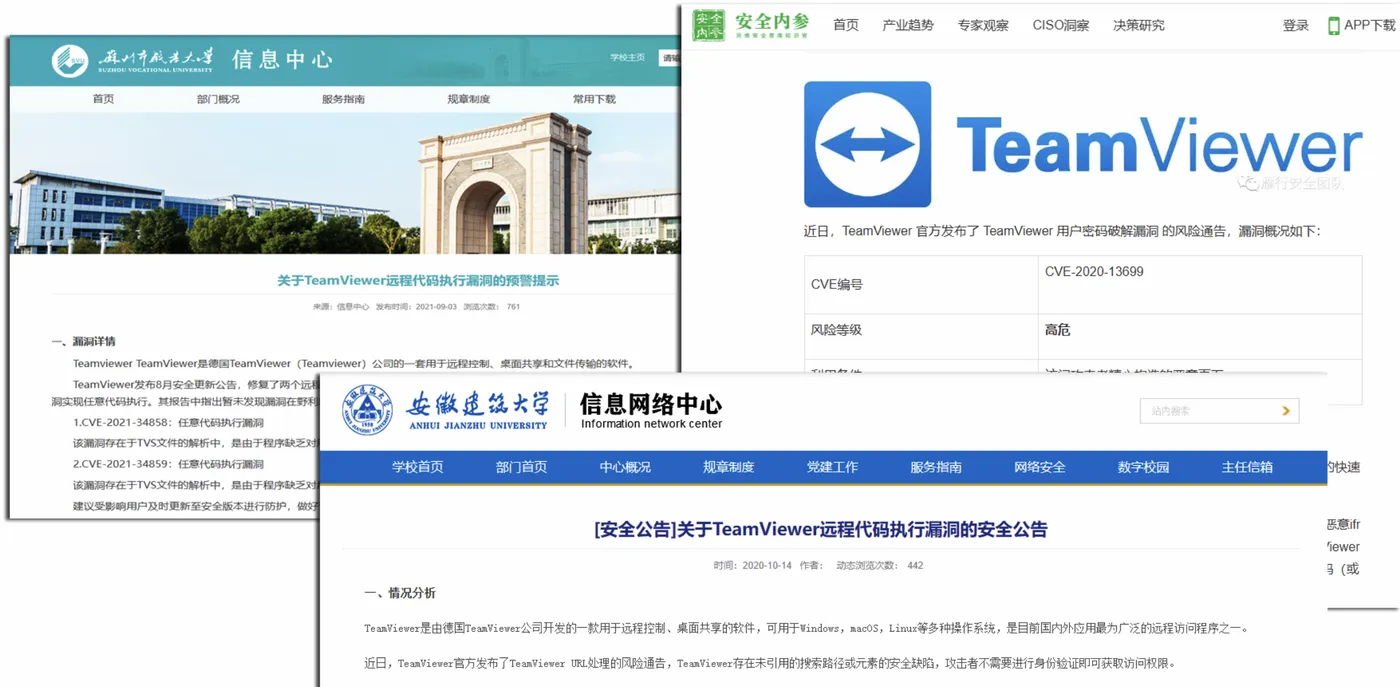
Task: Open 决策研究 in the 安全内参 navigation
Action: click(x=1139, y=25)
